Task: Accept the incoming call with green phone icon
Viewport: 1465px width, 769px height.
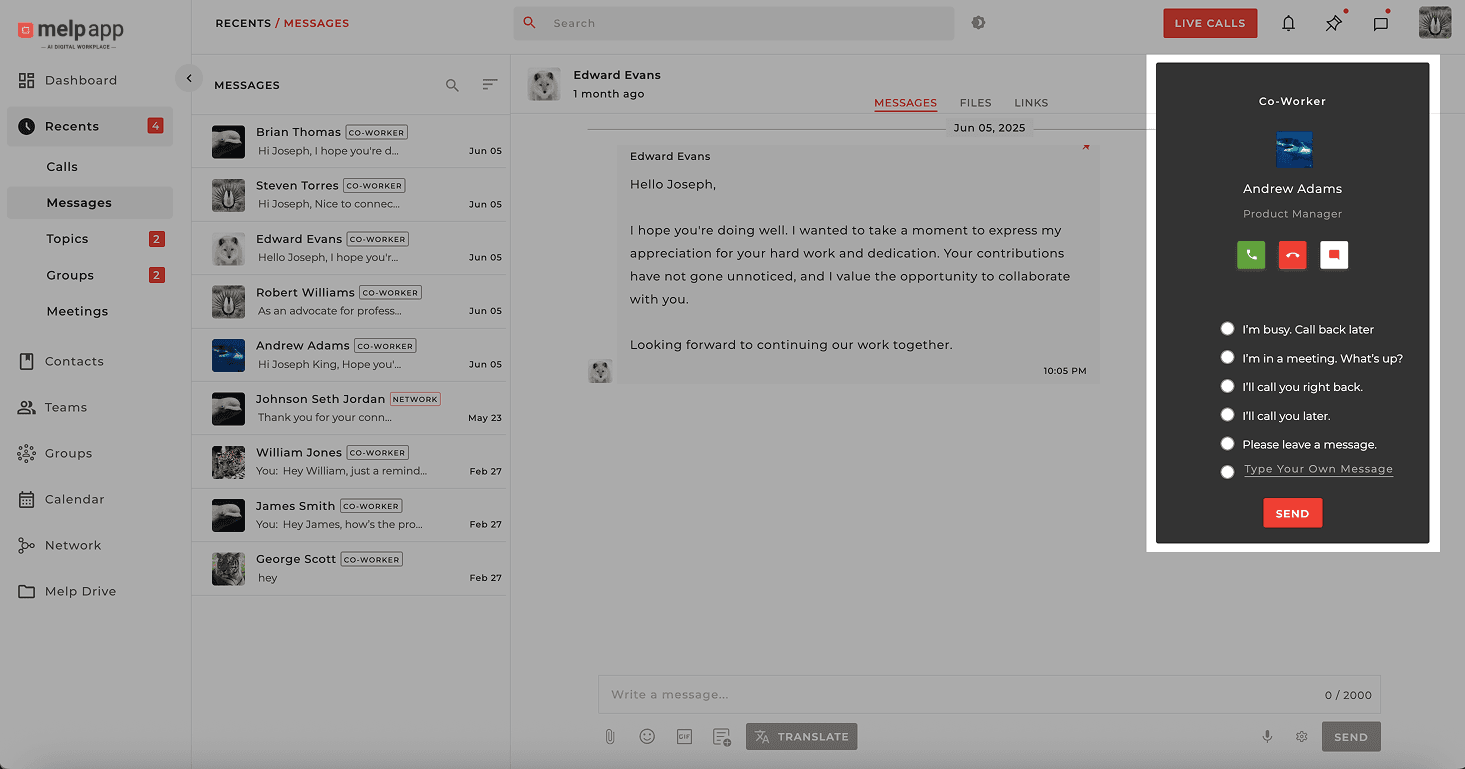Action: [1251, 255]
